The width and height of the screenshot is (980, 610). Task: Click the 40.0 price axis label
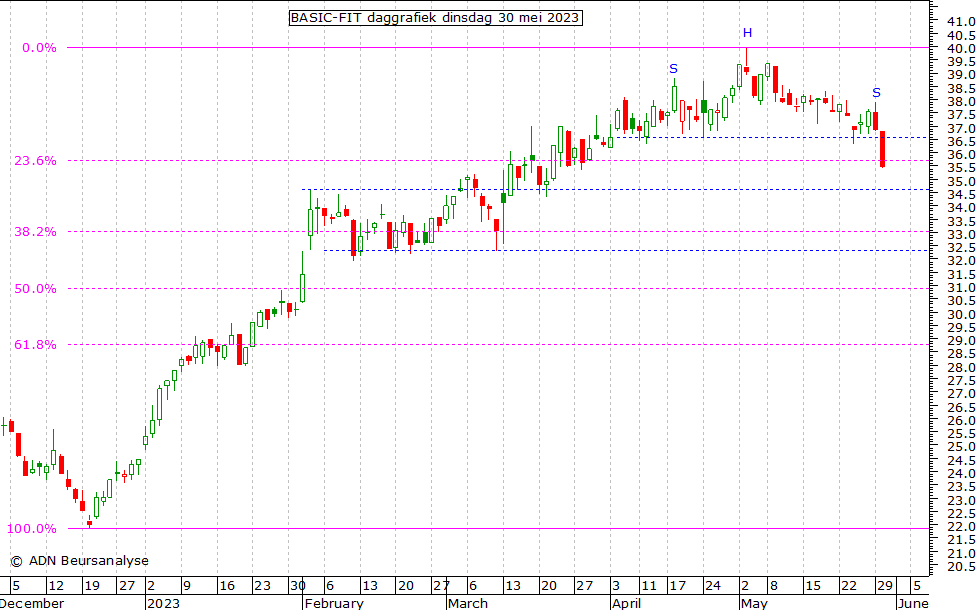(x=961, y=48)
